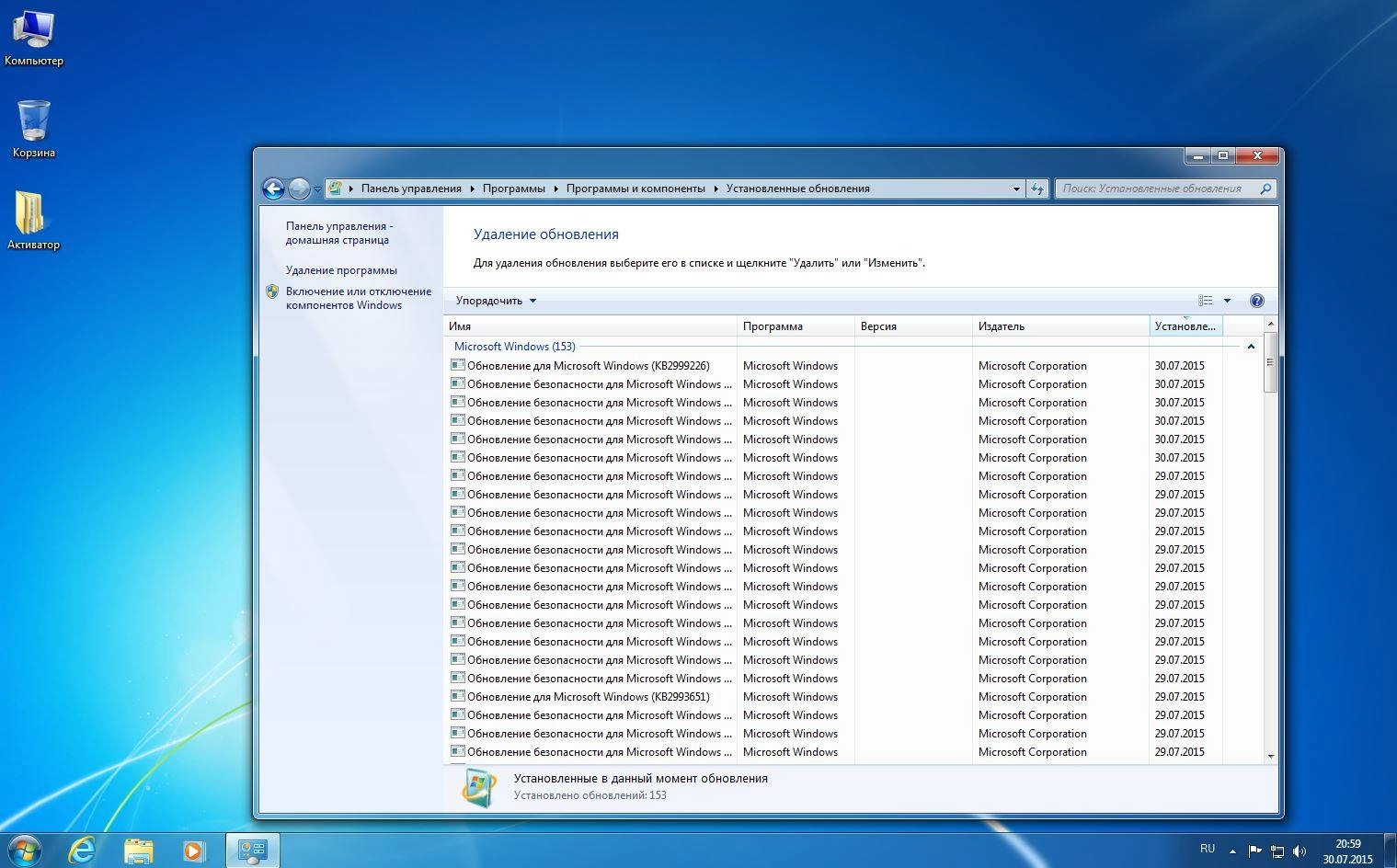The image size is (1397, 868).
Task: Sort by the Версия column header
Action: (914, 326)
